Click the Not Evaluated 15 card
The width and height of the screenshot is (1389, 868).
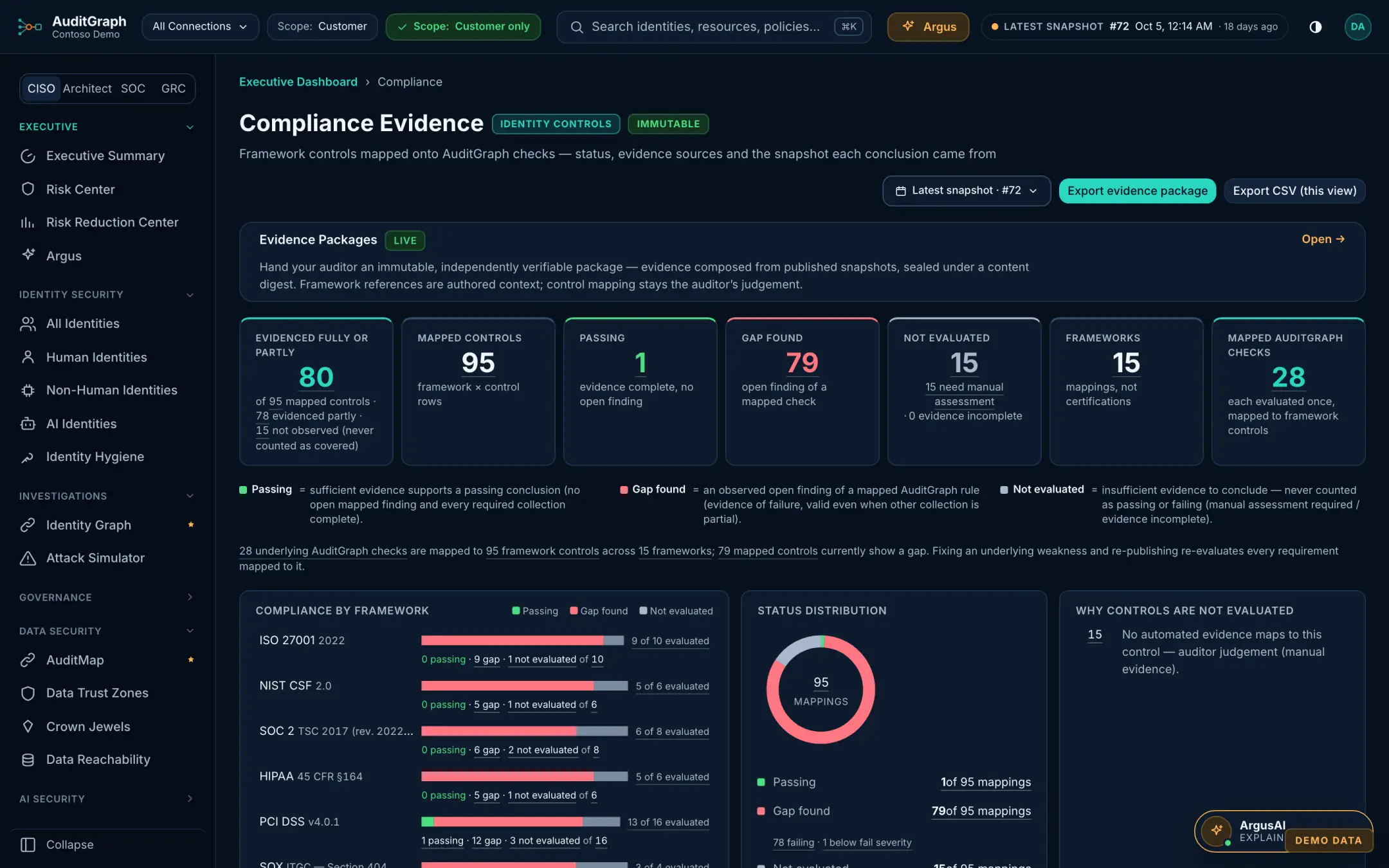(964, 391)
